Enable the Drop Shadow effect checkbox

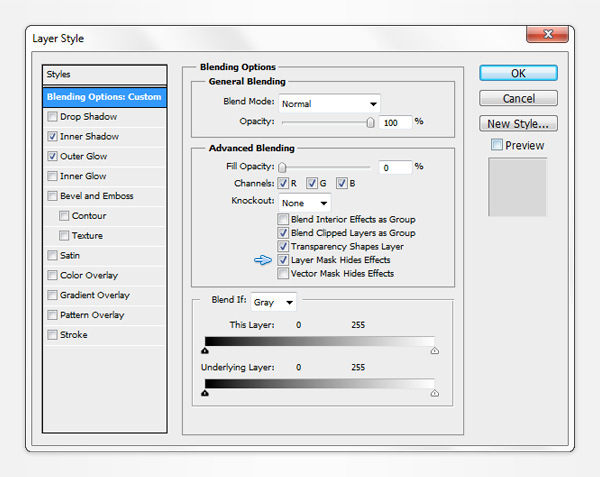click(x=52, y=117)
